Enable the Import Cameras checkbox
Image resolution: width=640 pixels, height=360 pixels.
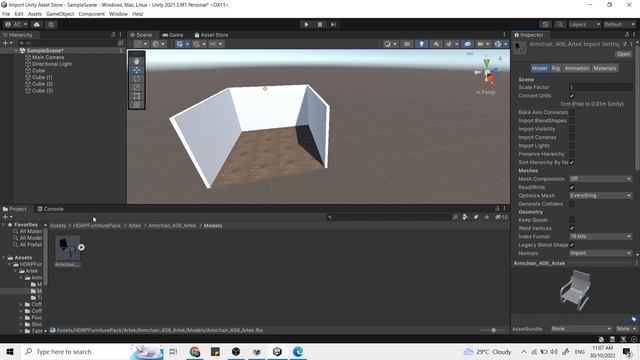click(572, 138)
